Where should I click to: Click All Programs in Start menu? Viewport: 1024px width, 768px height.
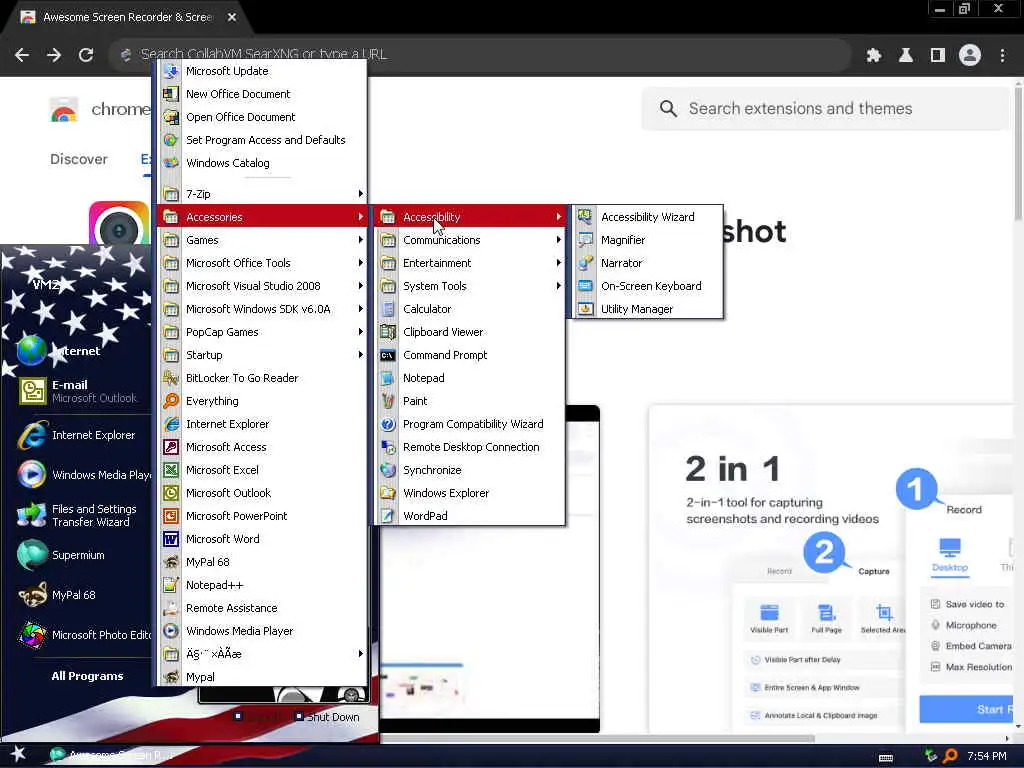coord(87,676)
